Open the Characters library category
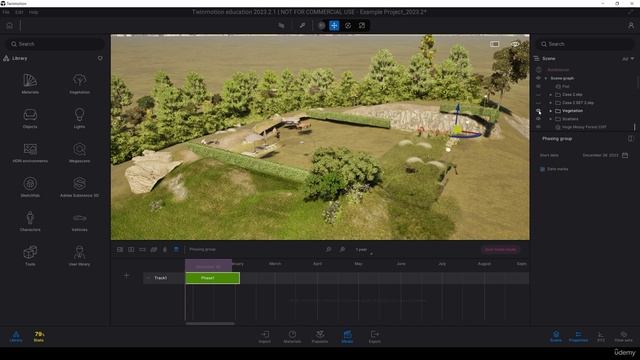Screen dimensions: 640x360 pyautogui.click(x=30, y=221)
